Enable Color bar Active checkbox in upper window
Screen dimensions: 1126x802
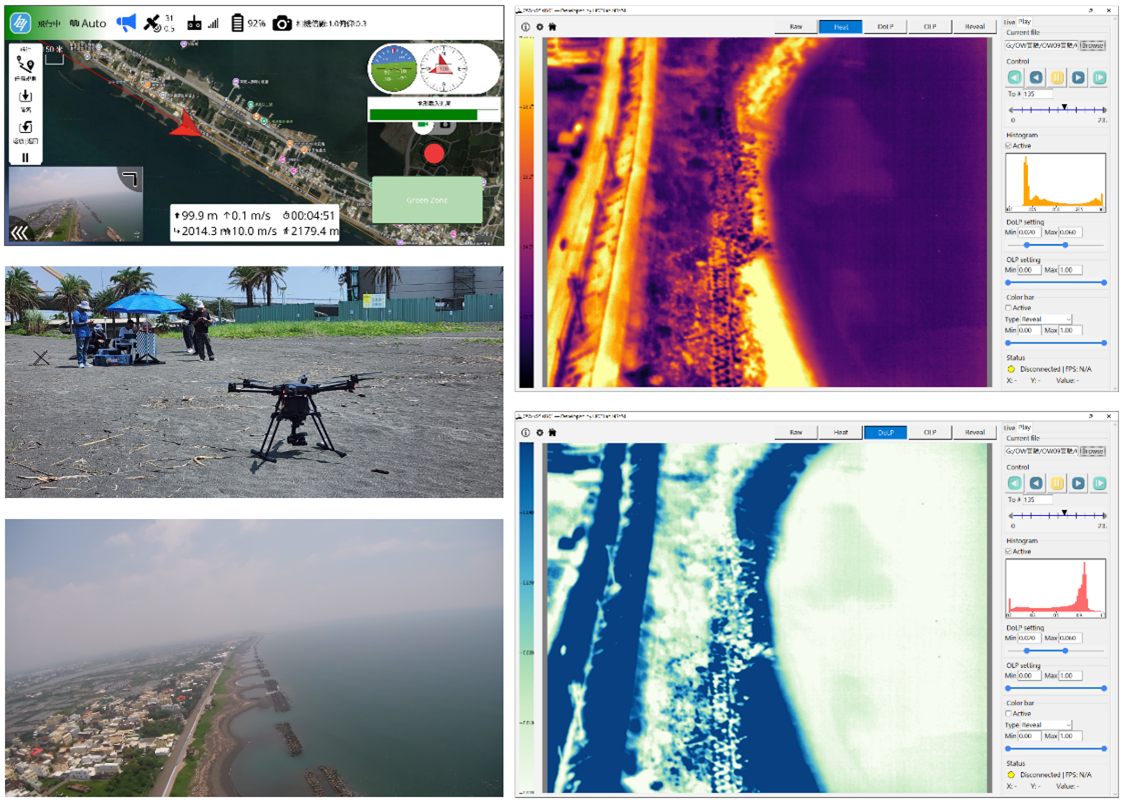tap(1008, 308)
